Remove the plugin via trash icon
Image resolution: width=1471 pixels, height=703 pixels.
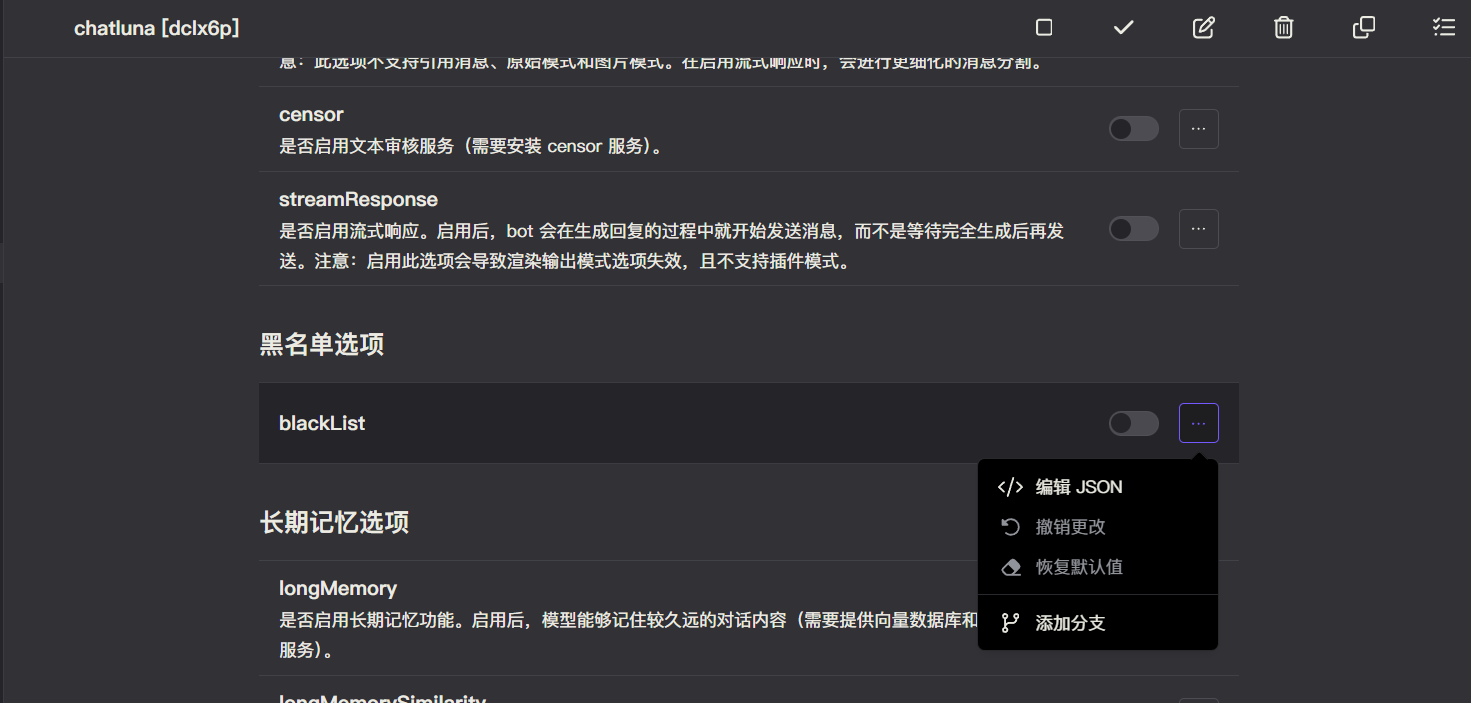tap(1283, 28)
